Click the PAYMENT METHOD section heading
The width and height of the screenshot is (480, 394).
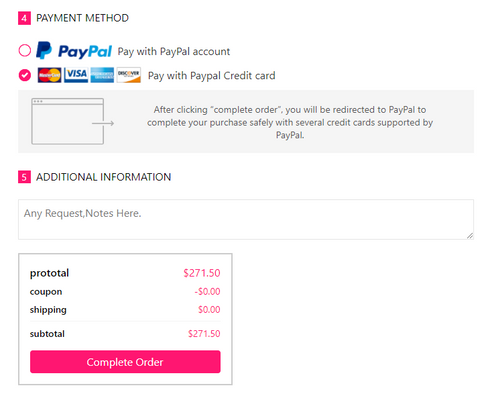(x=82, y=18)
